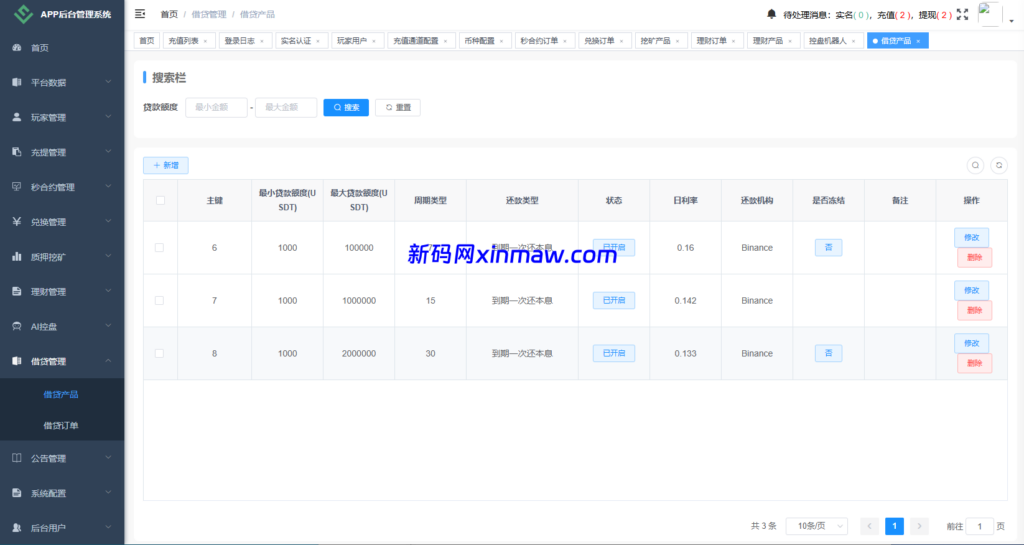Viewport: 1024px width, 545px height.
Task: Click 修改 for row 6
Action: [971, 238]
